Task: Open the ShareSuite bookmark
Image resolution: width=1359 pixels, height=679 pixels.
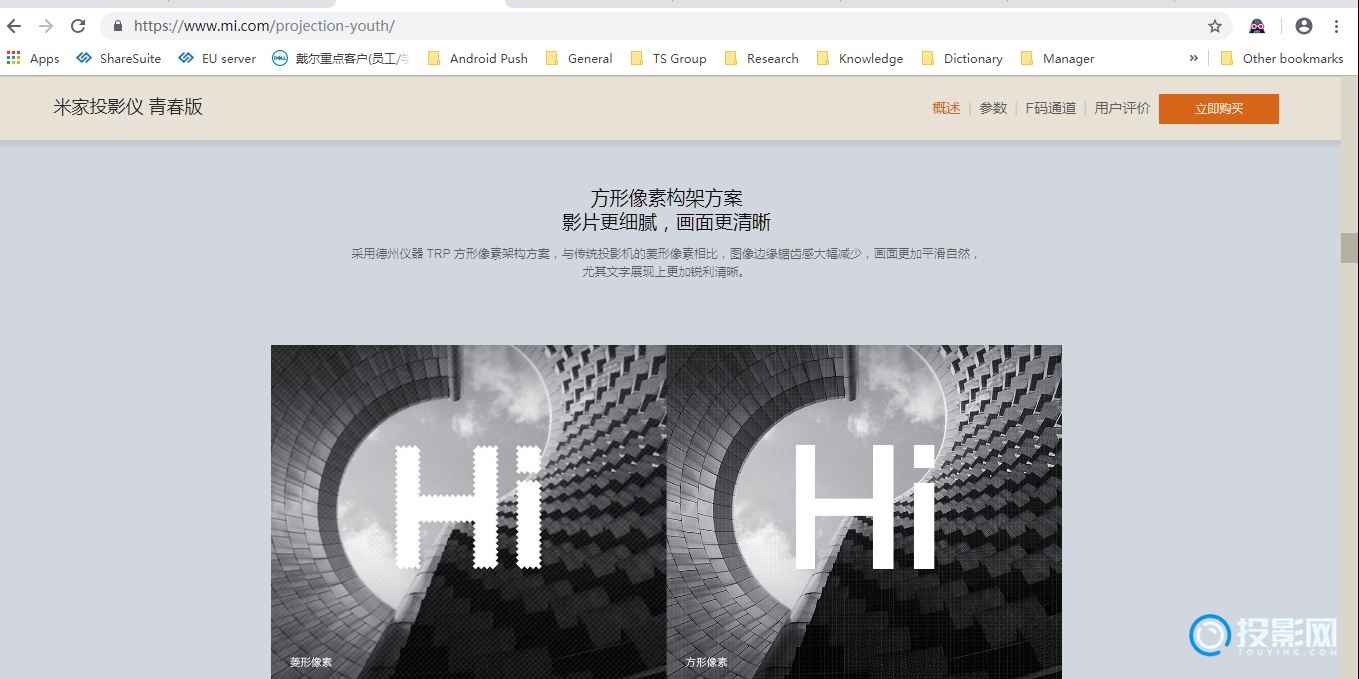Action: click(x=119, y=58)
